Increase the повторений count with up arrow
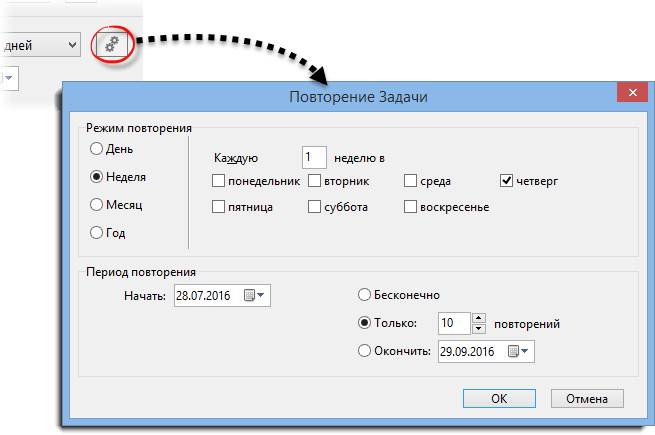The width and height of the screenshot is (655, 435). 479,318
